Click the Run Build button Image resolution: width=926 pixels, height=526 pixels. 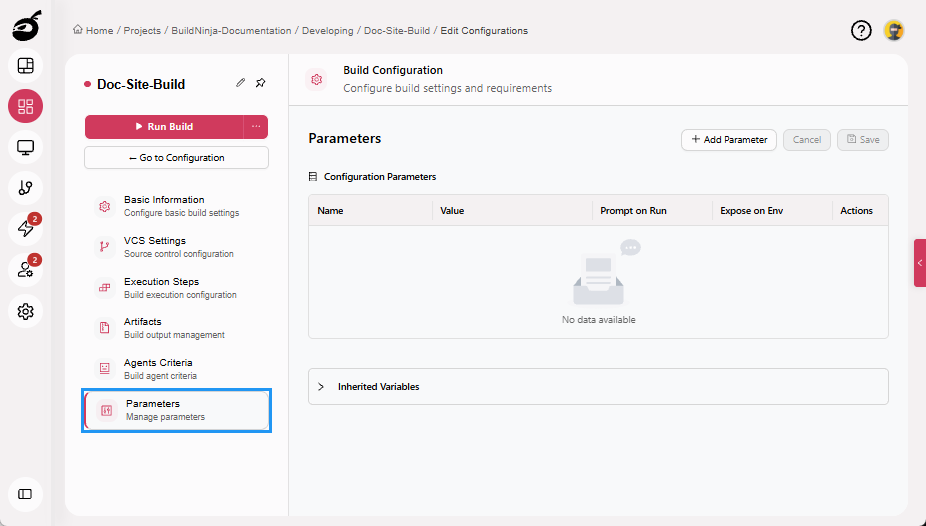pyautogui.click(x=164, y=126)
